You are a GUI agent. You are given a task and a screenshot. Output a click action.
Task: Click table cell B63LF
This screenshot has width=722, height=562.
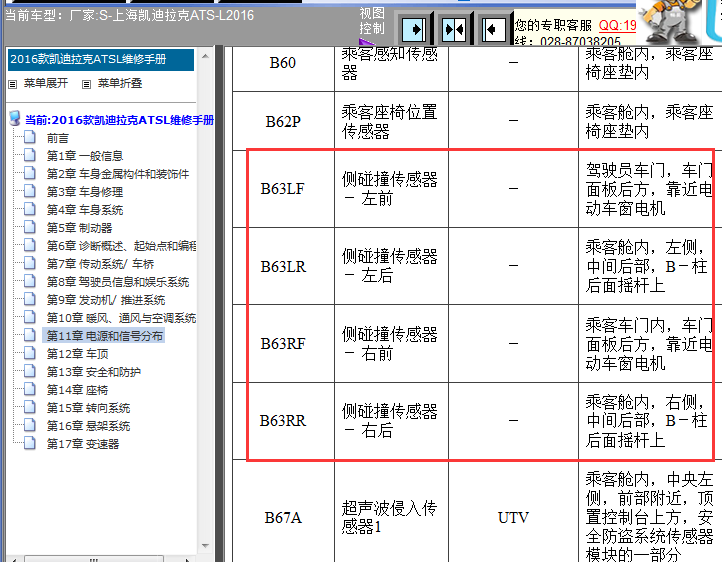[x=283, y=189]
